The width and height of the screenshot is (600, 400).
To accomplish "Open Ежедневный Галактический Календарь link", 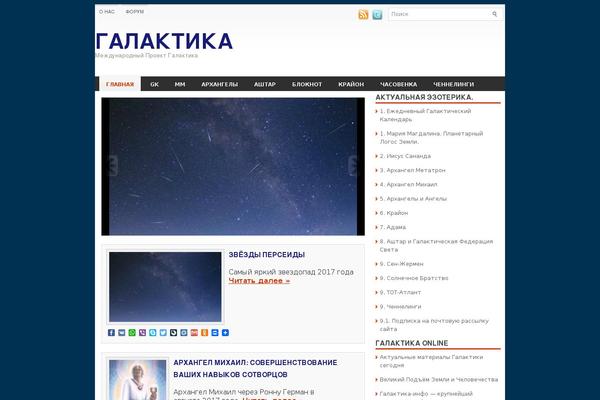I will 425,115.
